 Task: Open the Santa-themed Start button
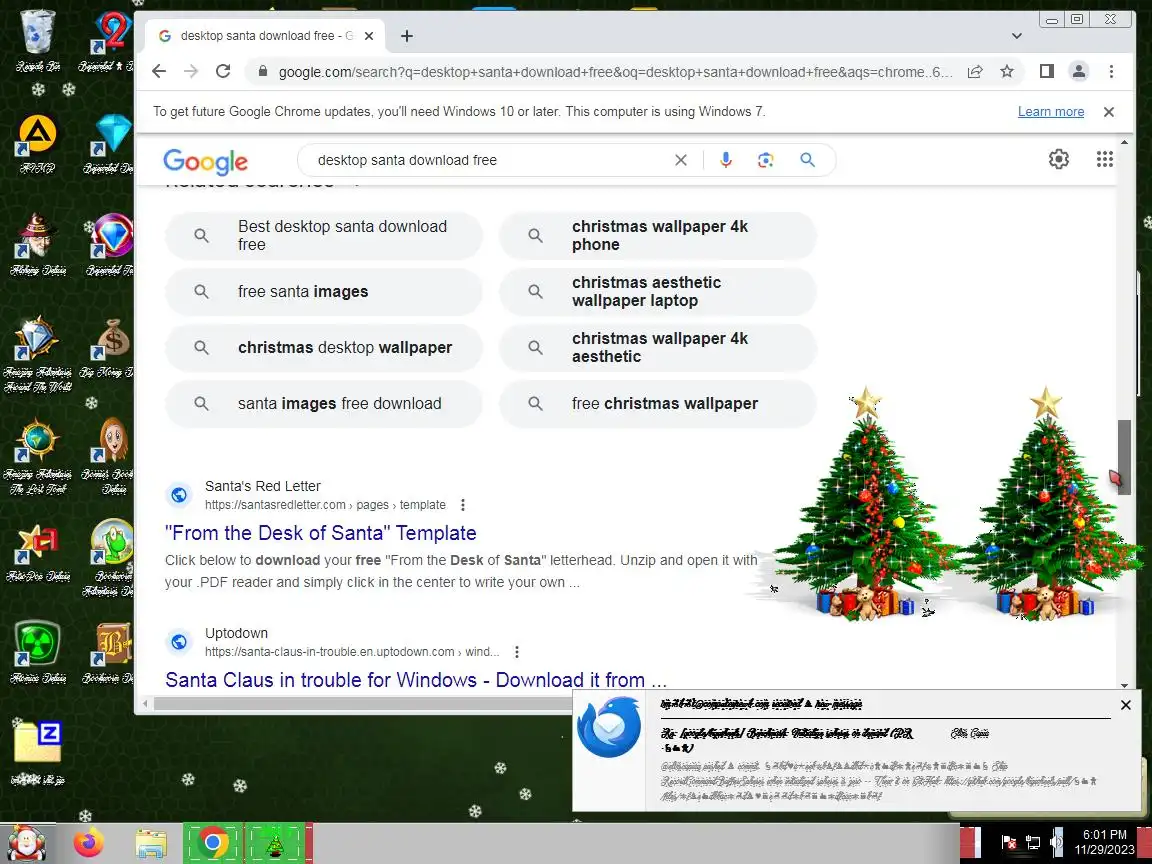pos(27,843)
